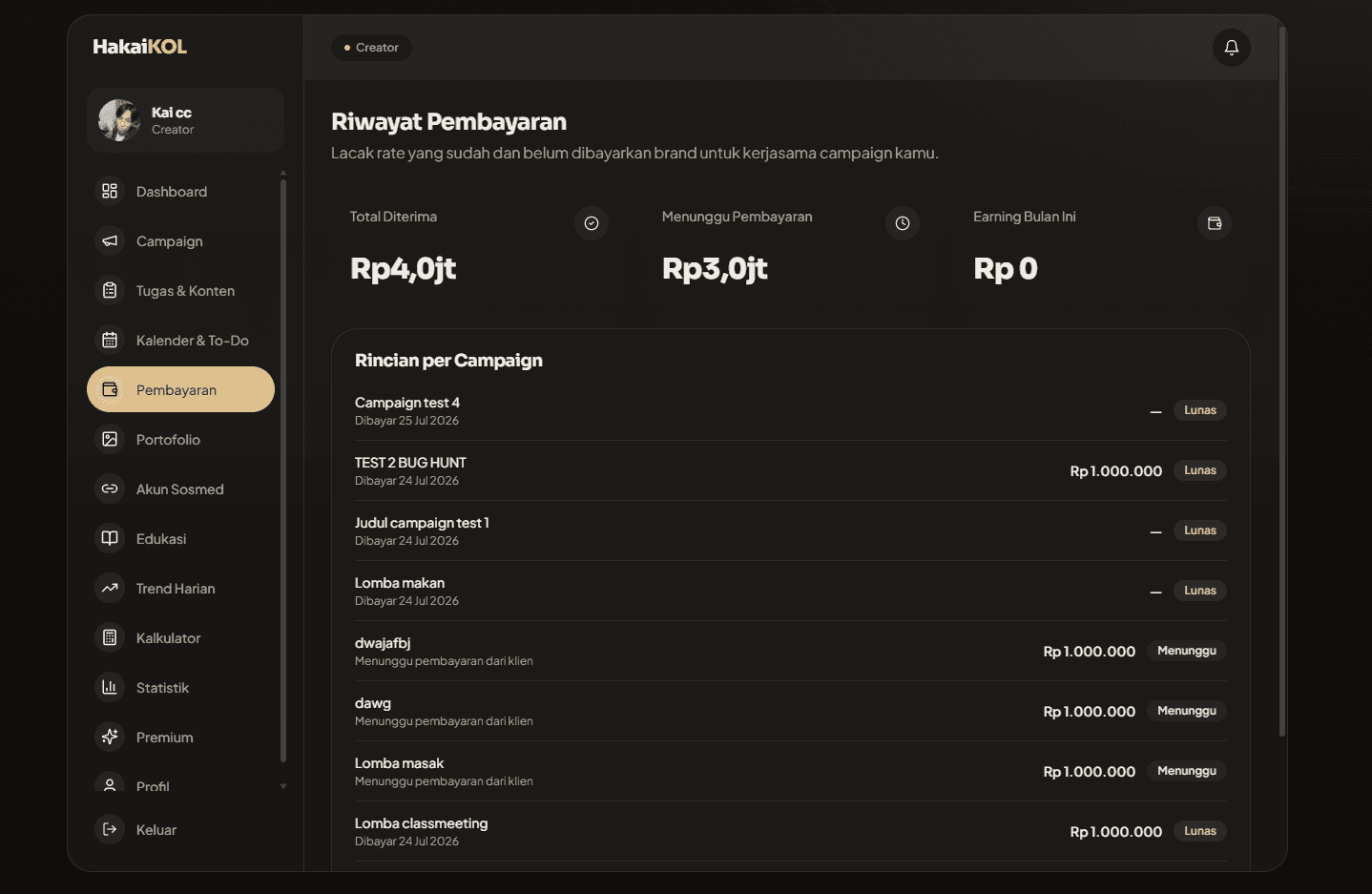The image size is (1372, 894).
Task: Click the Total Diterima checkmark icon
Action: pyautogui.click(x=592, y=223)
